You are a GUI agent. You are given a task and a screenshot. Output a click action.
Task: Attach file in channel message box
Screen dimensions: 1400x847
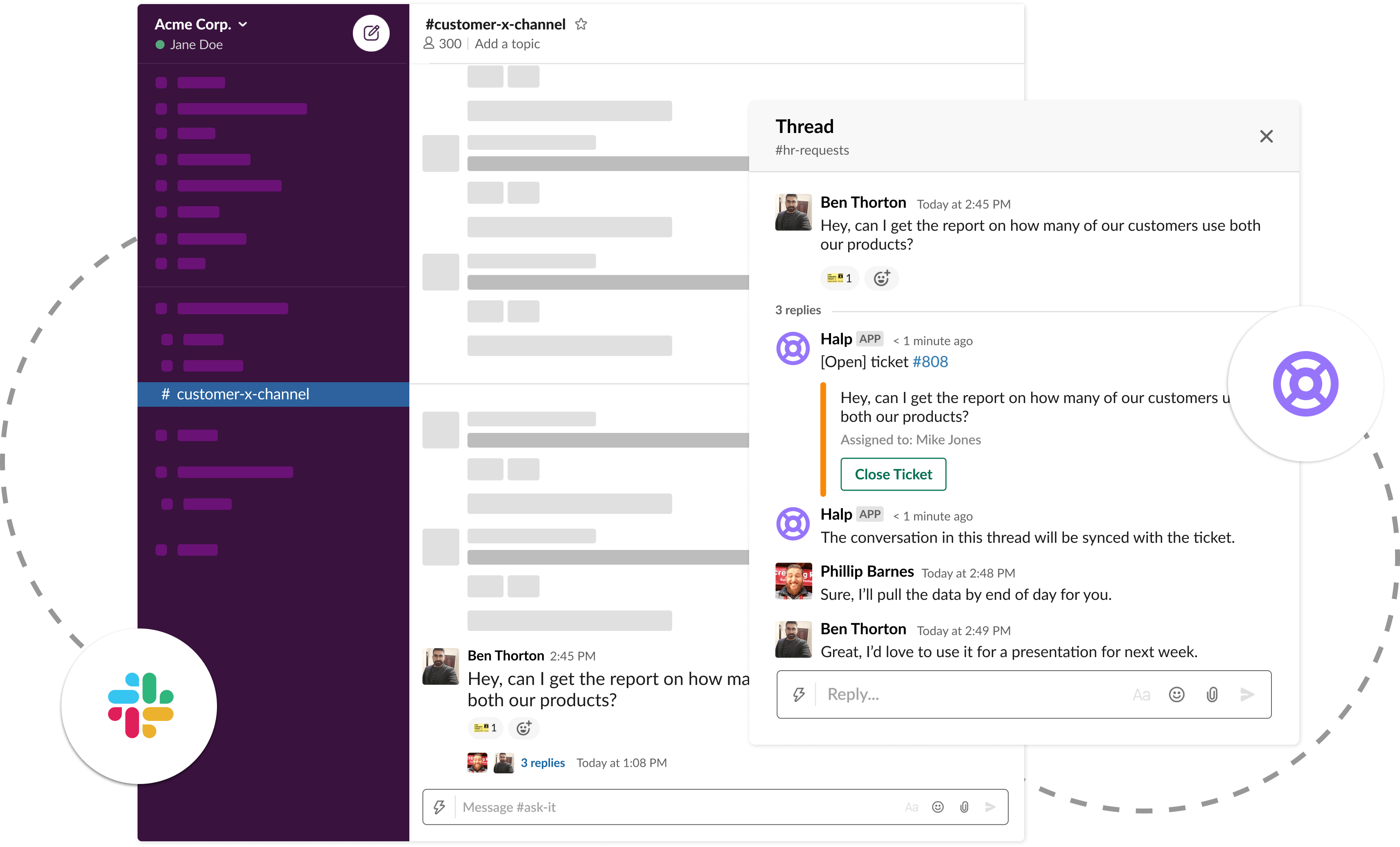tap(964, 806)
